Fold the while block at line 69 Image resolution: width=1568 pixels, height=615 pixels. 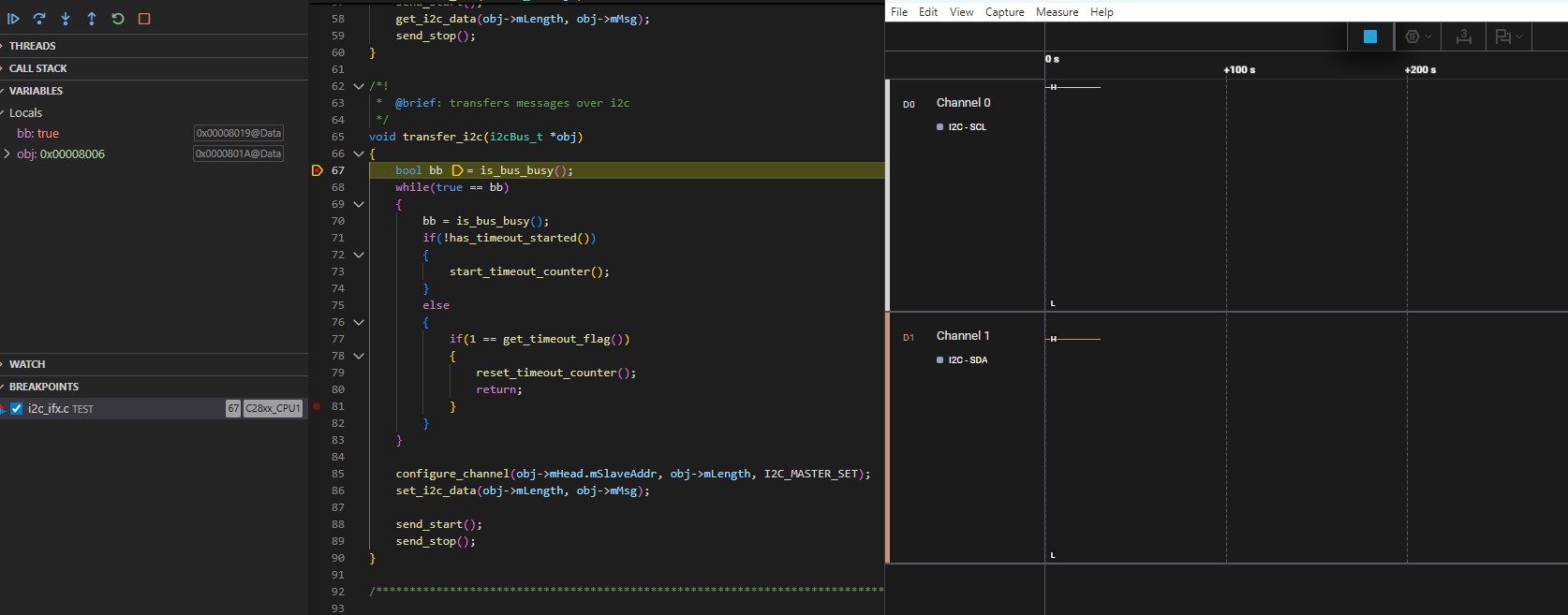pyautogui.click(x=359, y=204)
